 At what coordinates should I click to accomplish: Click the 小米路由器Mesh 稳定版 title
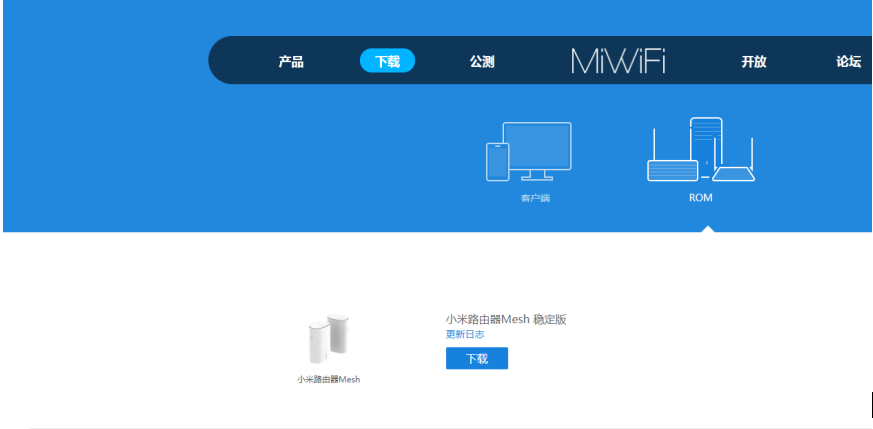(506, 319)
